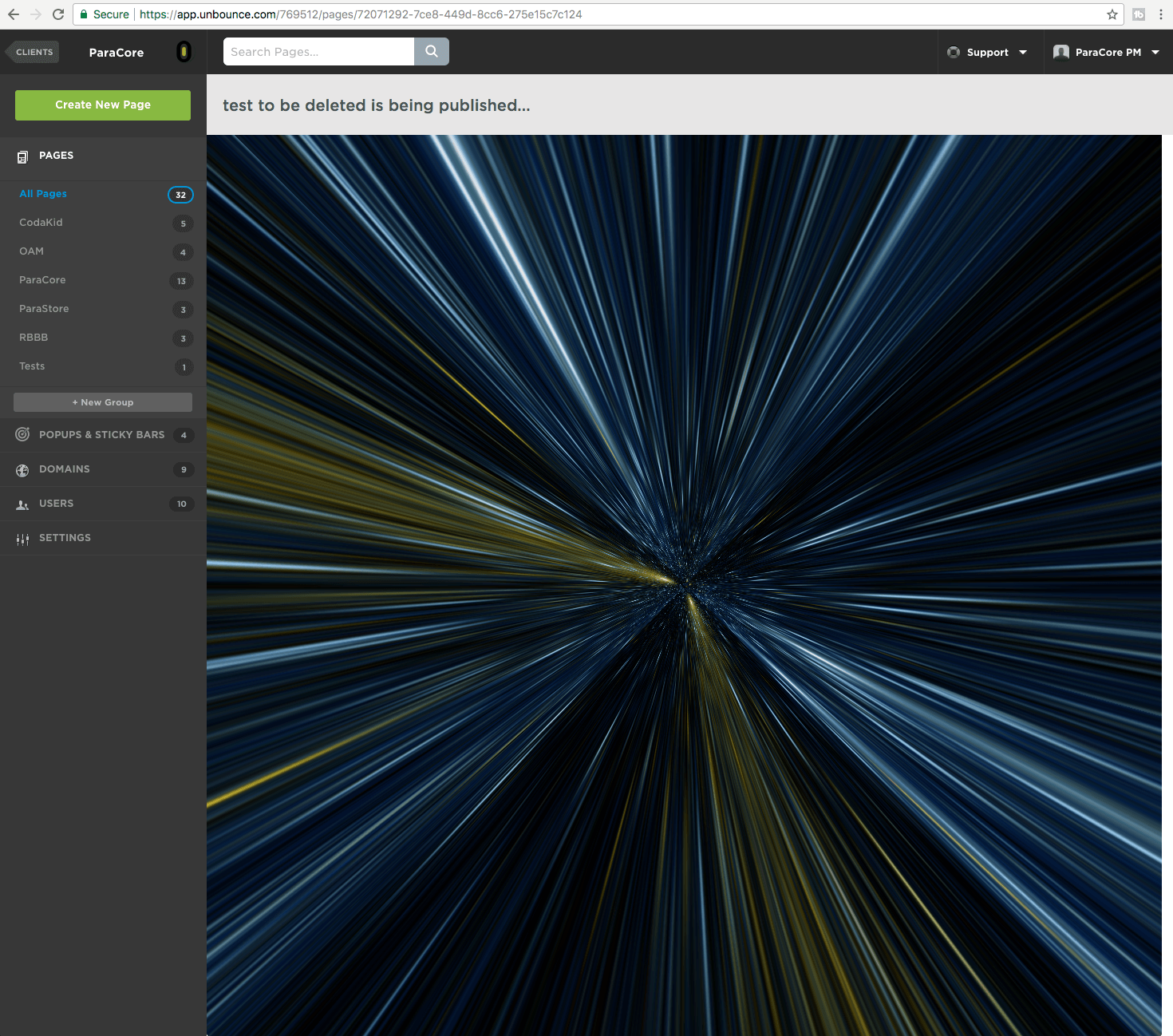Bookmark page with the star icon
Viewport: 1173px width, 1036px height.
[x=1112, y=14]
